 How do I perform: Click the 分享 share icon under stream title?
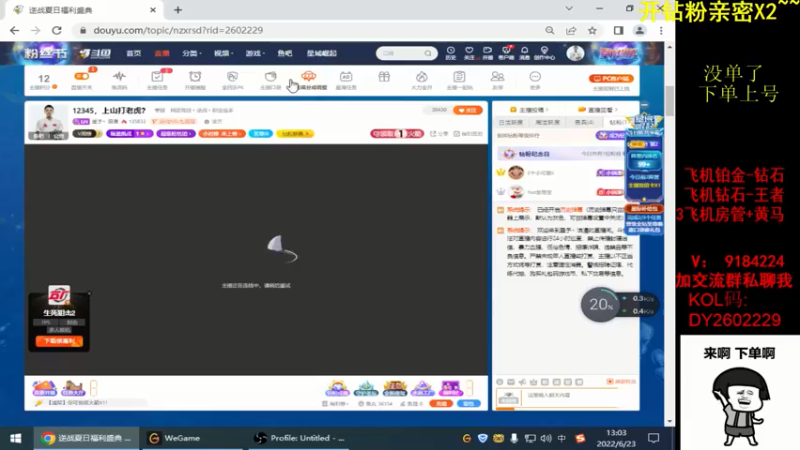pyautogui.click(x=439, y=134)
